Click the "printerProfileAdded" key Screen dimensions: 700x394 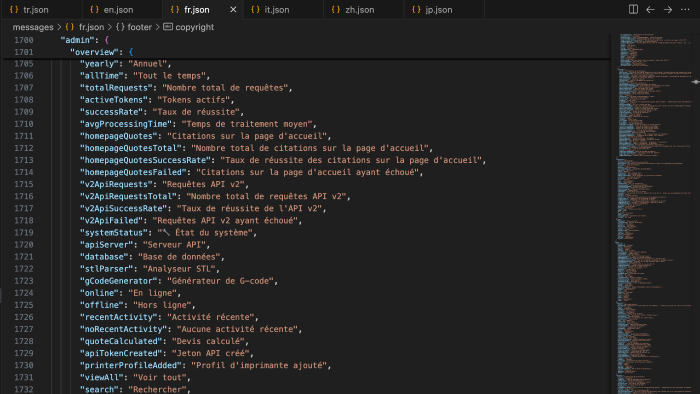pos(130,365)
